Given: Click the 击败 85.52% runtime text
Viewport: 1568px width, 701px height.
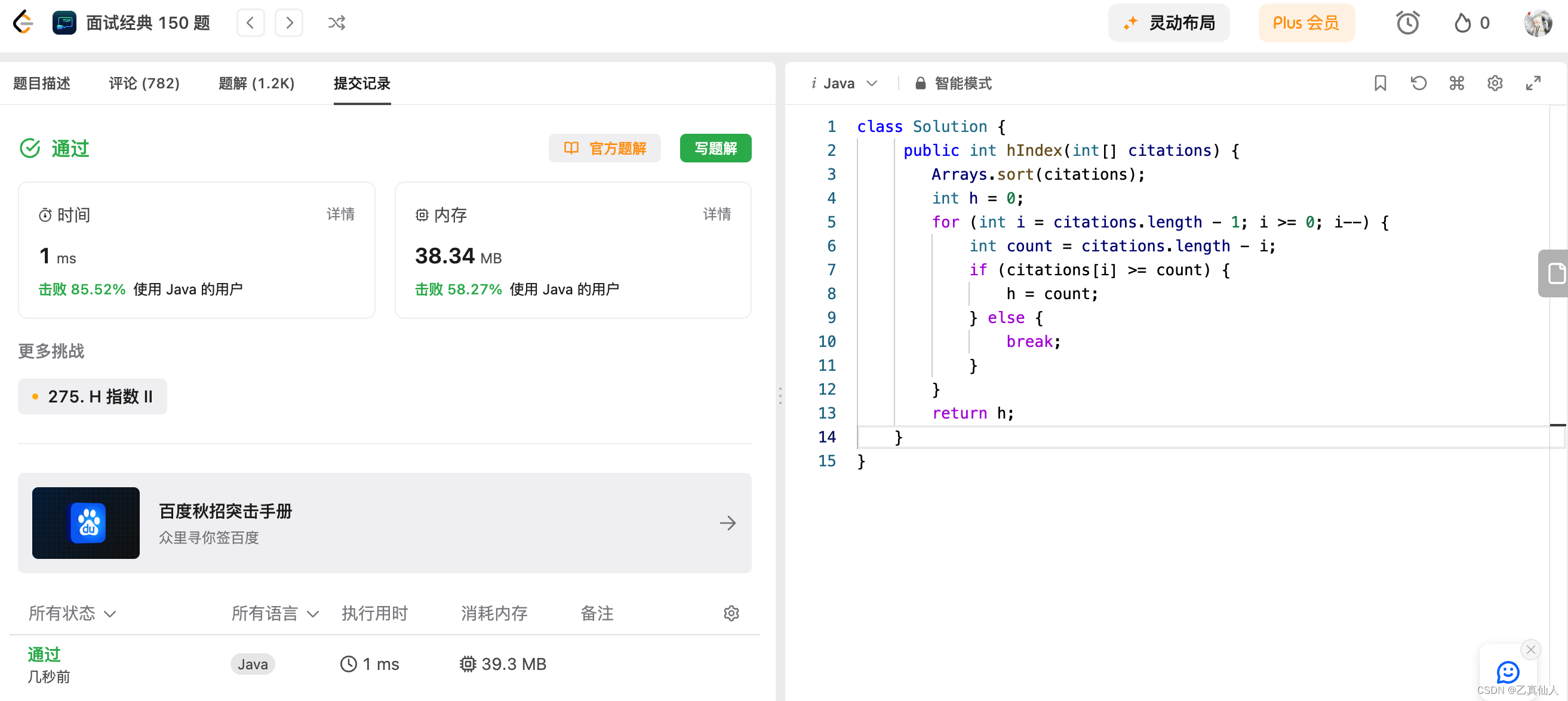Looking at the screenshot, I should 82,289.
